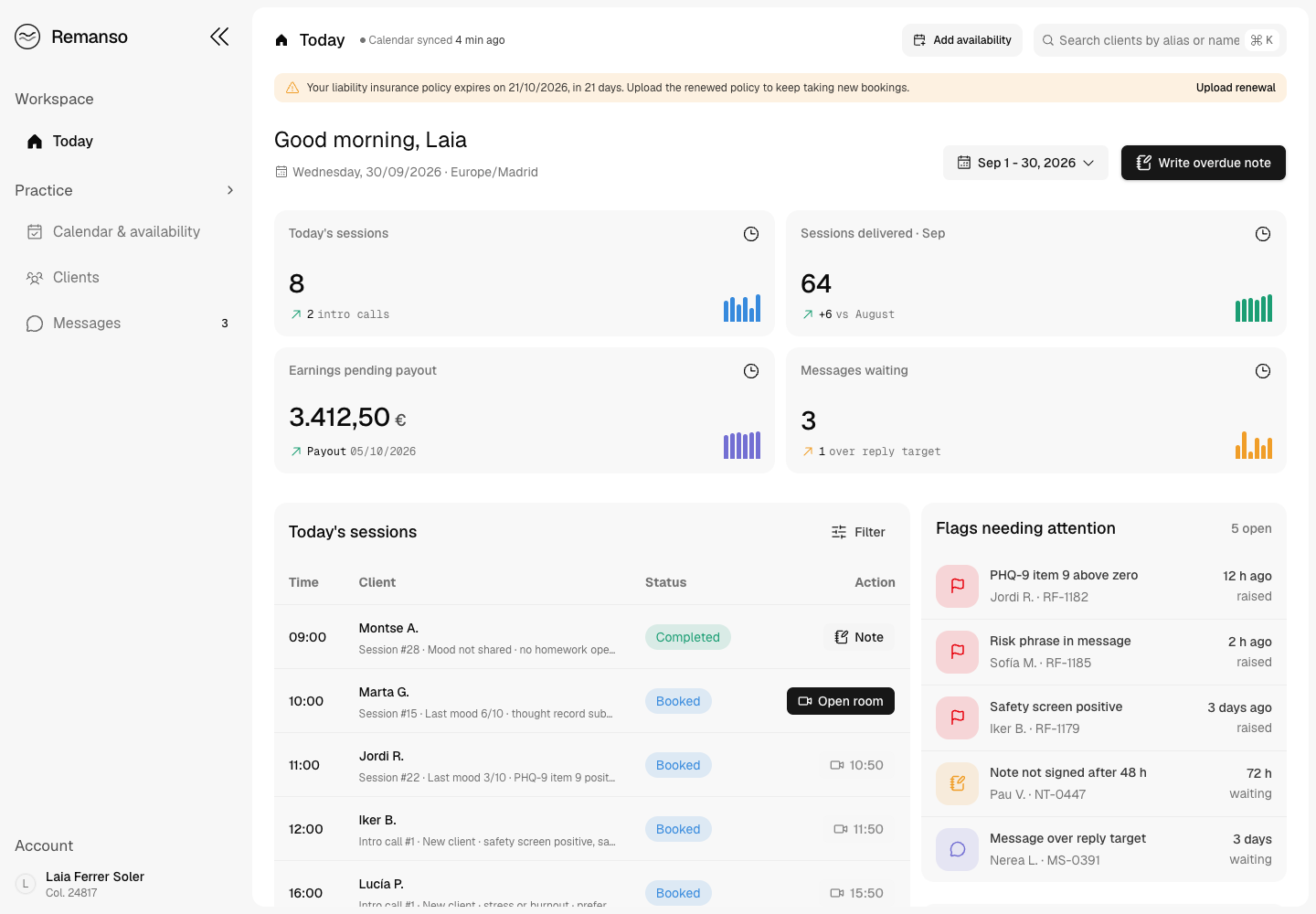Viewport: 1316px width, 914px height.
Task: Click the Completed status badge for Montse A.
Action: point(688,637)
